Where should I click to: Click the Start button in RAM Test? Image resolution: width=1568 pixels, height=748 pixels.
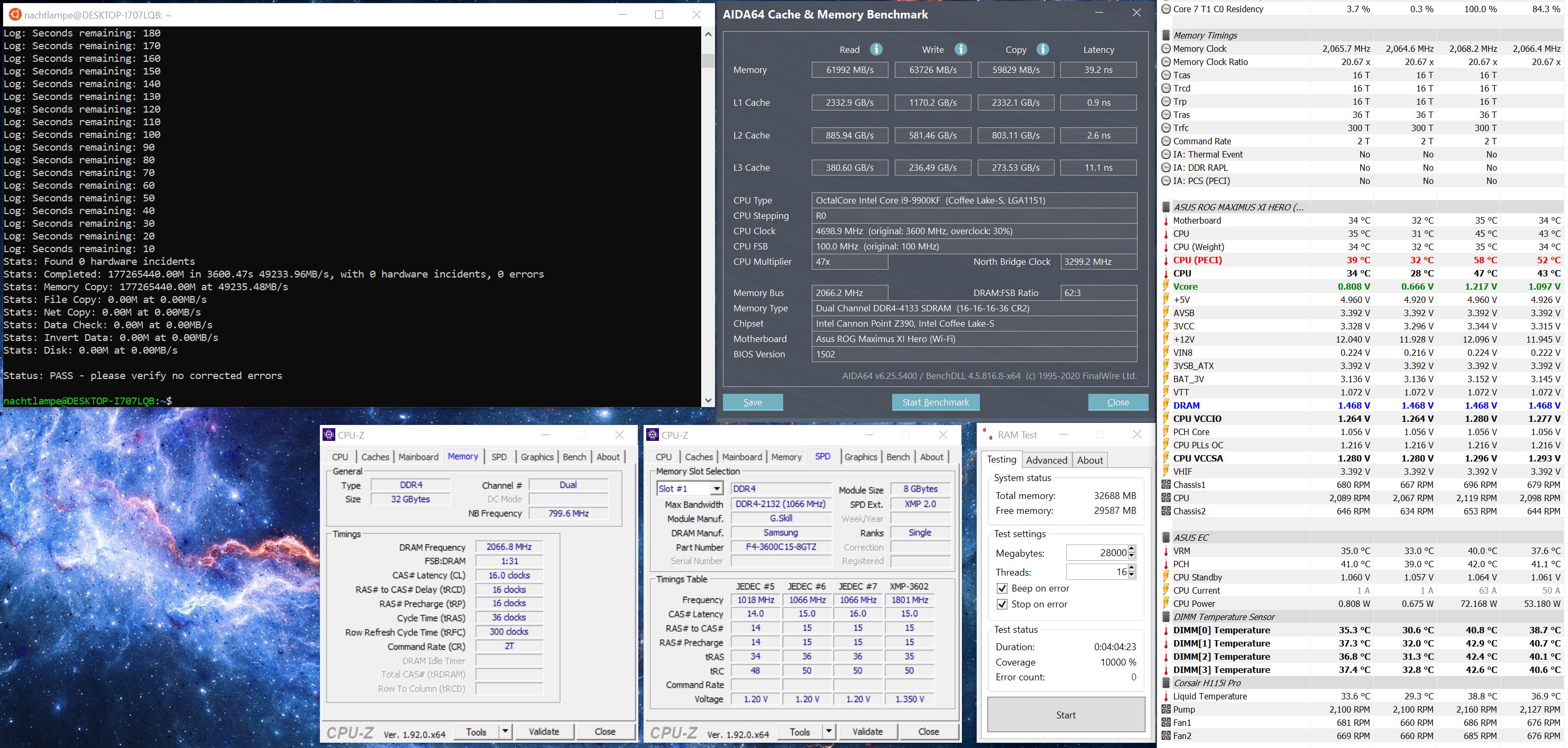coord(1065,715)
